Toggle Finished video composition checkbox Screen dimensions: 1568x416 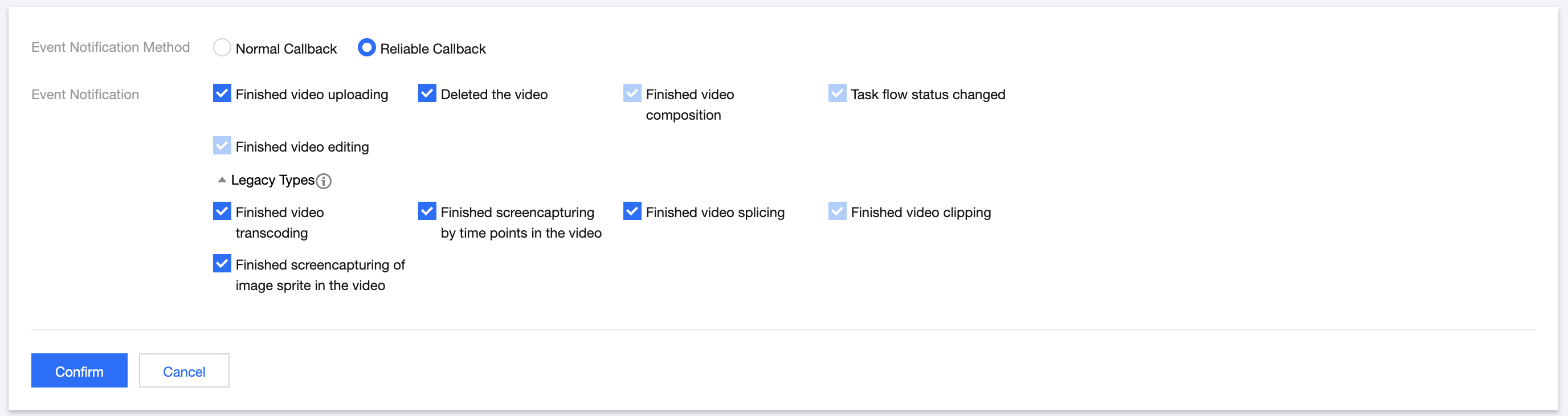[x=632, y=93]
